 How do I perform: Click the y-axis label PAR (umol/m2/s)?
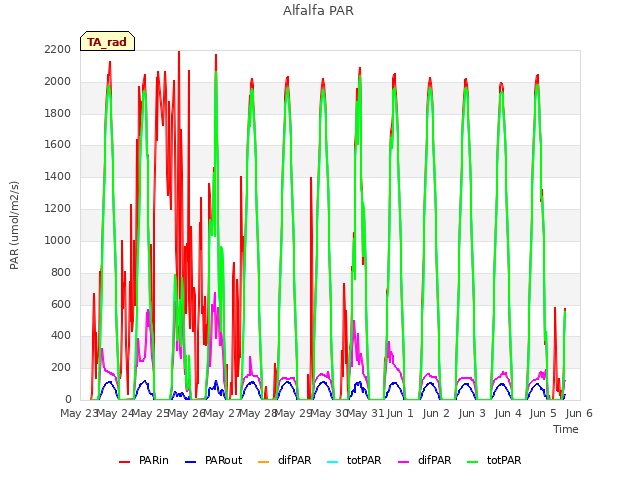14,225
